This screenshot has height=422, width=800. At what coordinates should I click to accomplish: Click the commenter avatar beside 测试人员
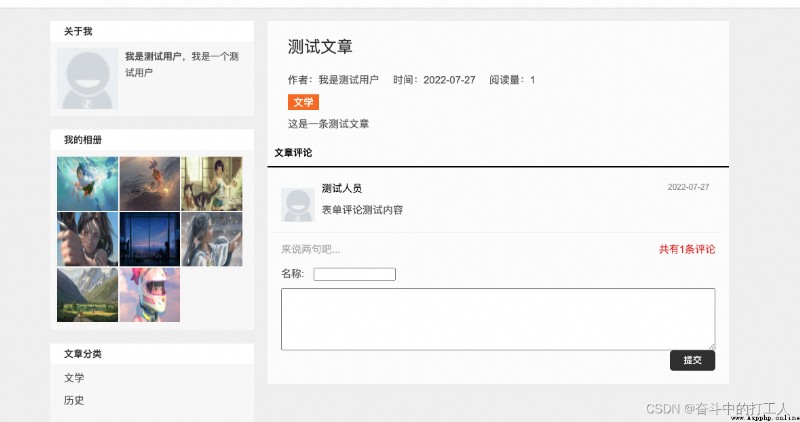click(x=298, y=205)
